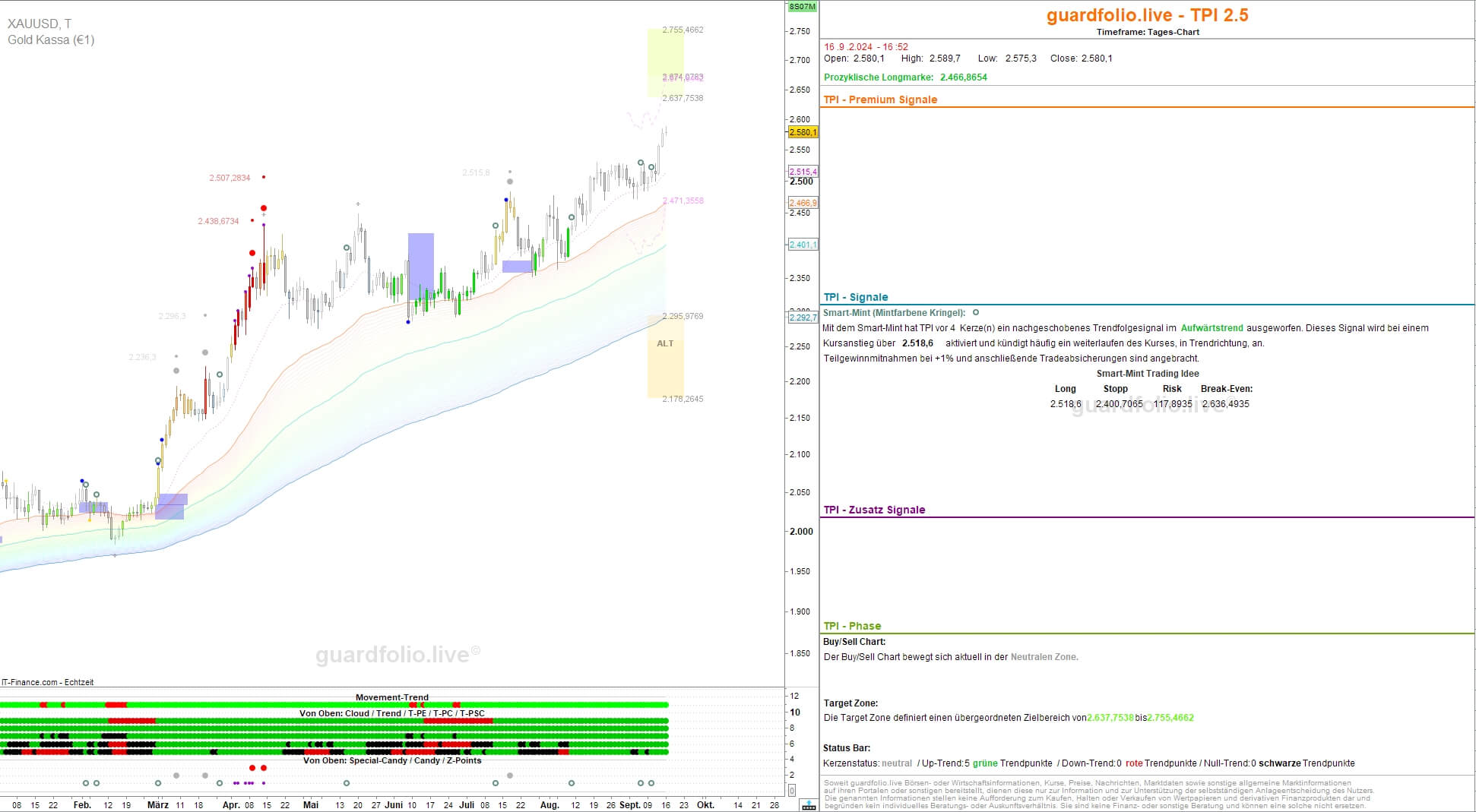The height and width of the screenshot is (812, 1476).
Task: Click the IT-Finance.com - Echtzeit label
Action: (48, 682)
